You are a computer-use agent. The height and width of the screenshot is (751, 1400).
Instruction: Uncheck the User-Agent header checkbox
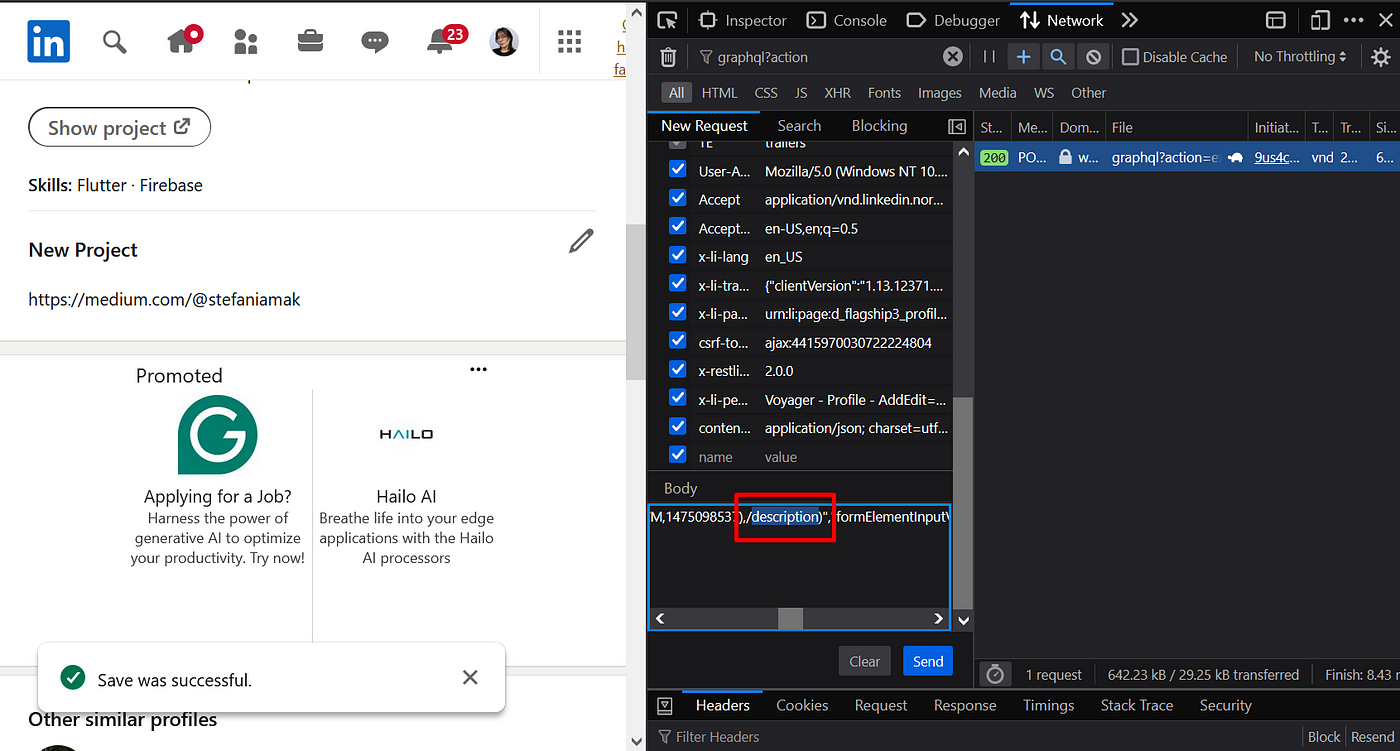(677, 171)
